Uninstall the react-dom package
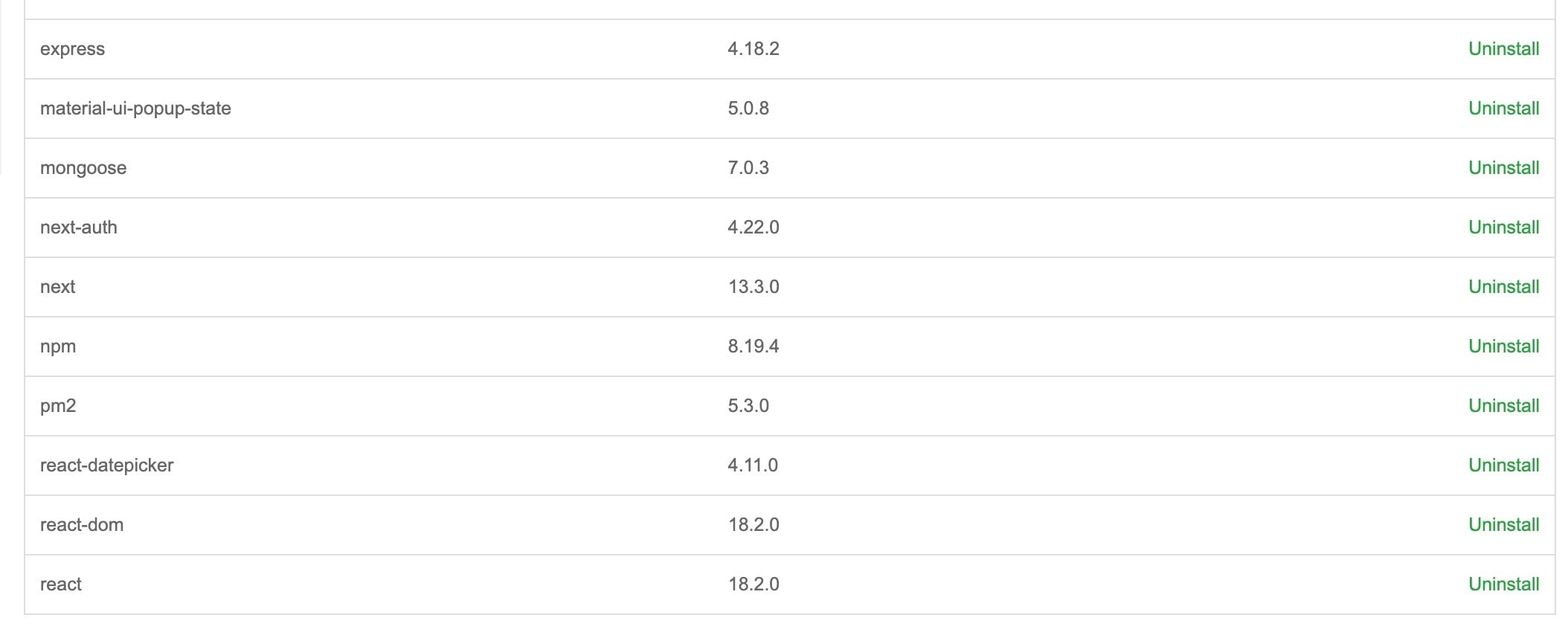Screen dimensions: 1568x641 [x=1503, y=525]
